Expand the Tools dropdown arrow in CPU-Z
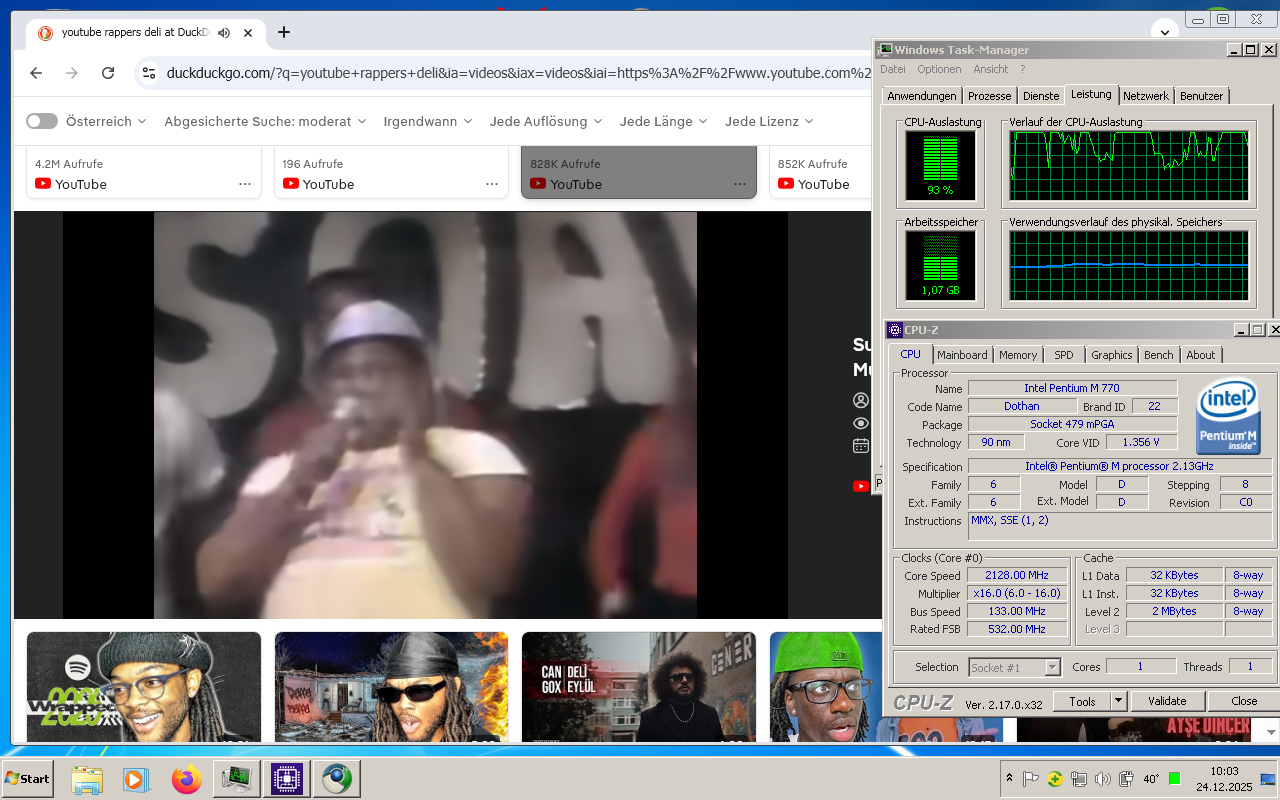The image size is (1280, 800). point(1119,701)
